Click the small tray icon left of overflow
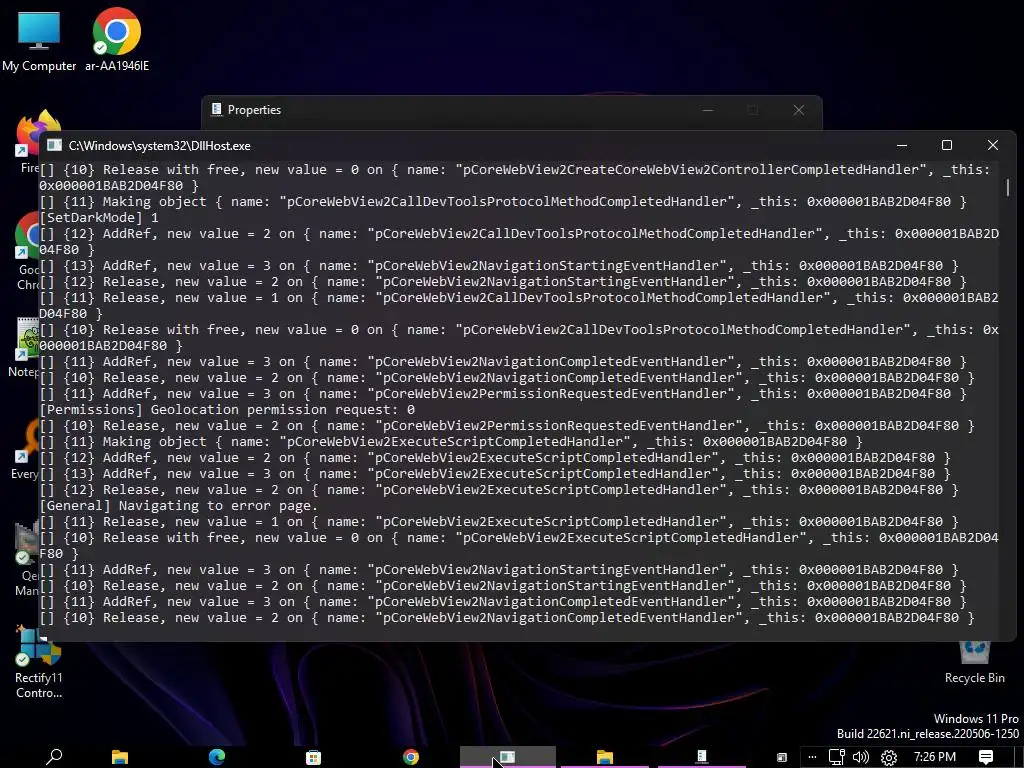Viewport: 1024px width, 768px height. tap(782, 758)
